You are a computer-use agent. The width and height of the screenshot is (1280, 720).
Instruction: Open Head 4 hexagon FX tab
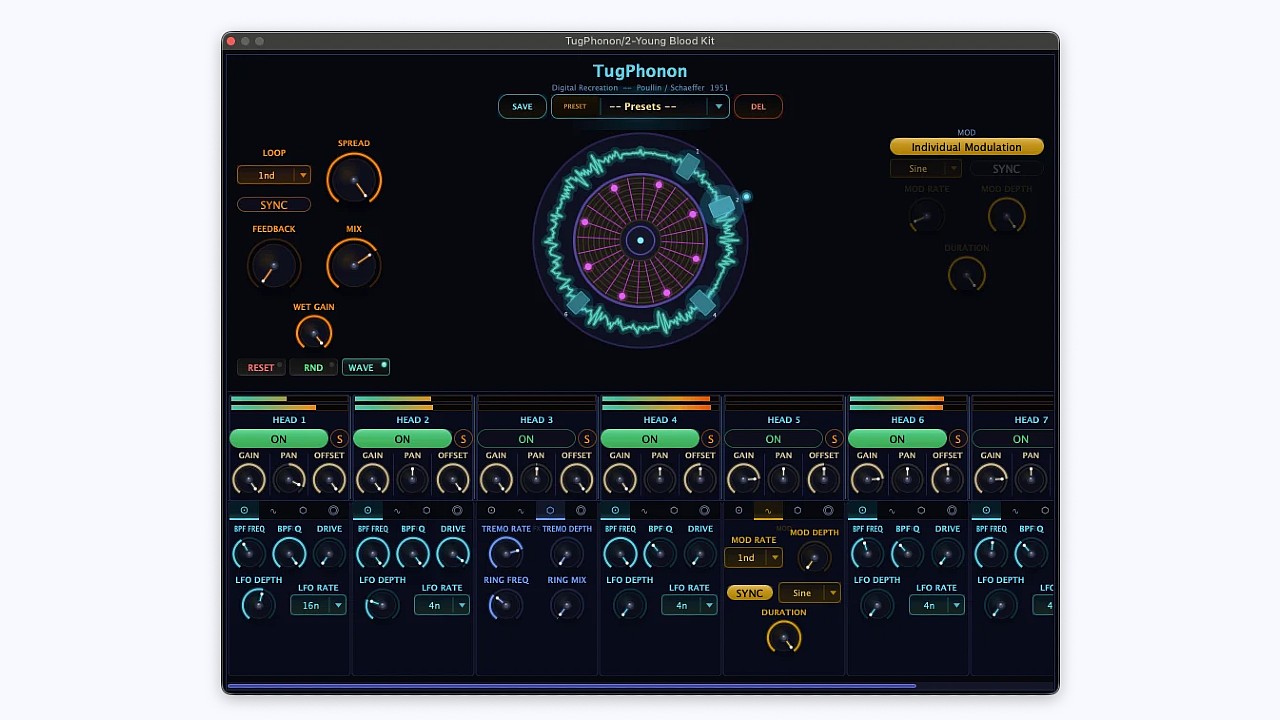tap(674, 511)
